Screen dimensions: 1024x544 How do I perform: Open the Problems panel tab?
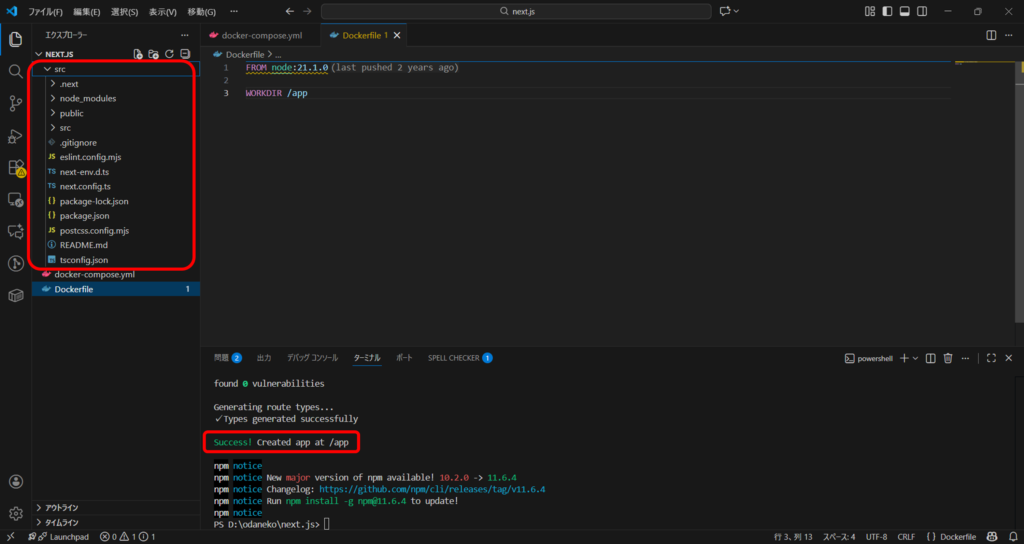coord(227,357)
